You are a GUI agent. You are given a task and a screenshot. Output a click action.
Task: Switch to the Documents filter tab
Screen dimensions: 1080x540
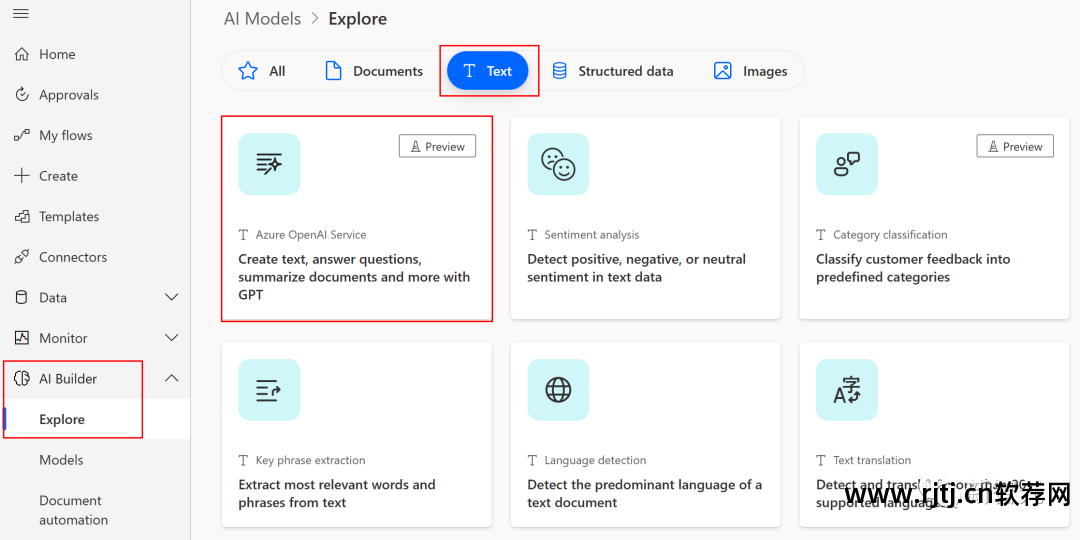point(374,71)
